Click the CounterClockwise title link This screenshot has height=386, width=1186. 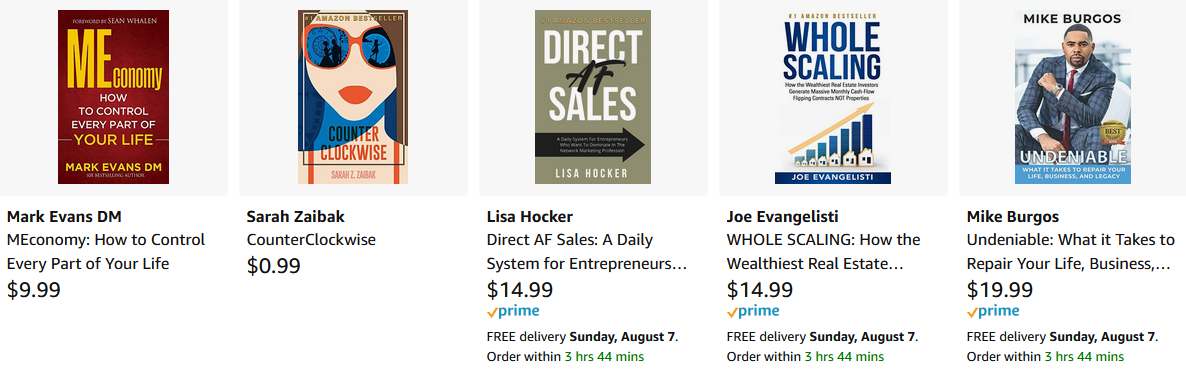311,240
